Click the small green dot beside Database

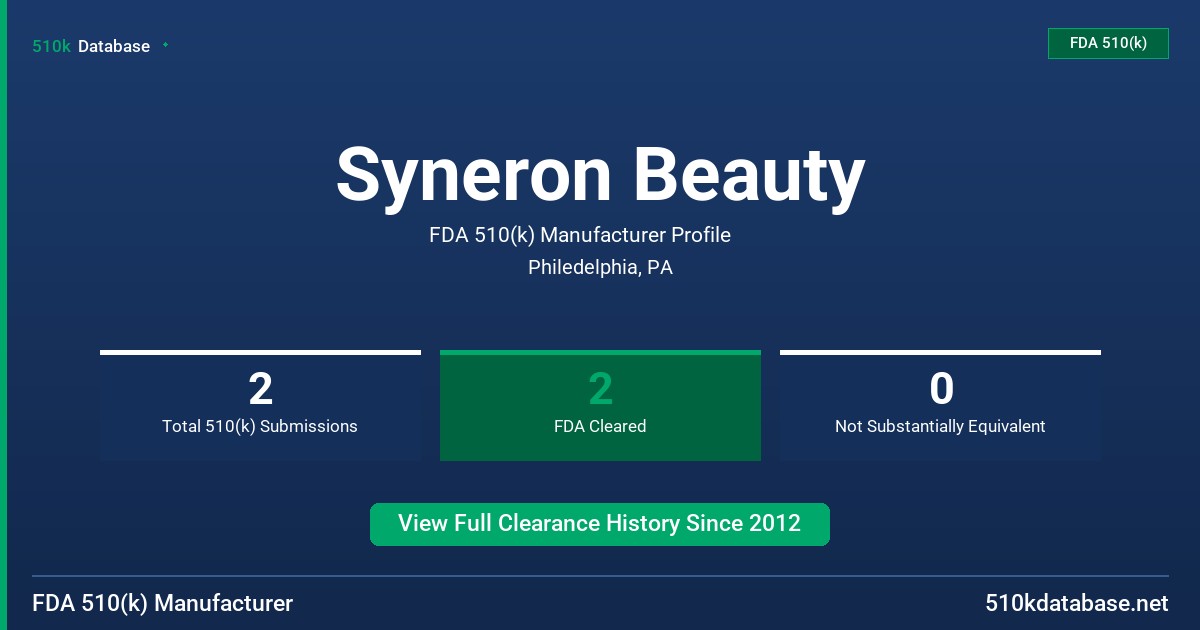click(165, 45)
